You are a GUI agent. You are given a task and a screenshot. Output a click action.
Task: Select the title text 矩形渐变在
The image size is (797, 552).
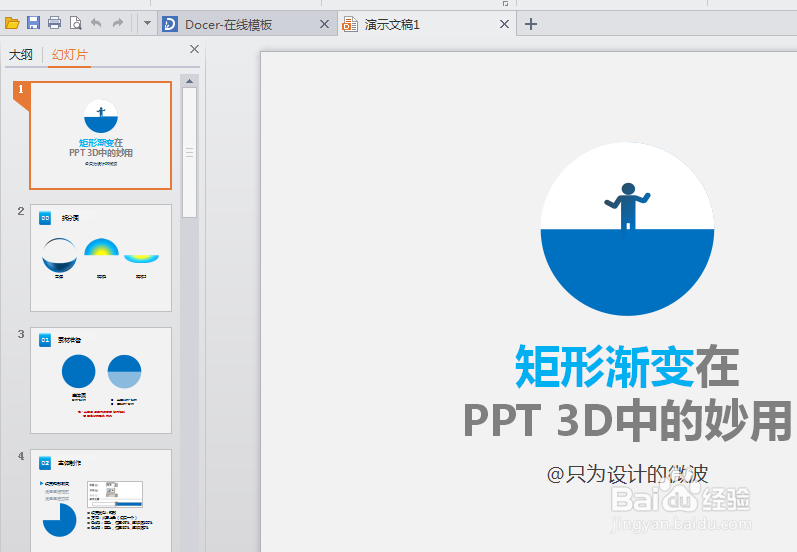point(627,366)
